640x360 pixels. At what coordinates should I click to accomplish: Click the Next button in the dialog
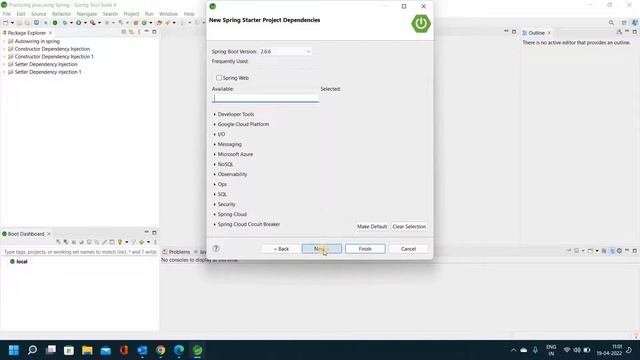[x=322, y=249]
